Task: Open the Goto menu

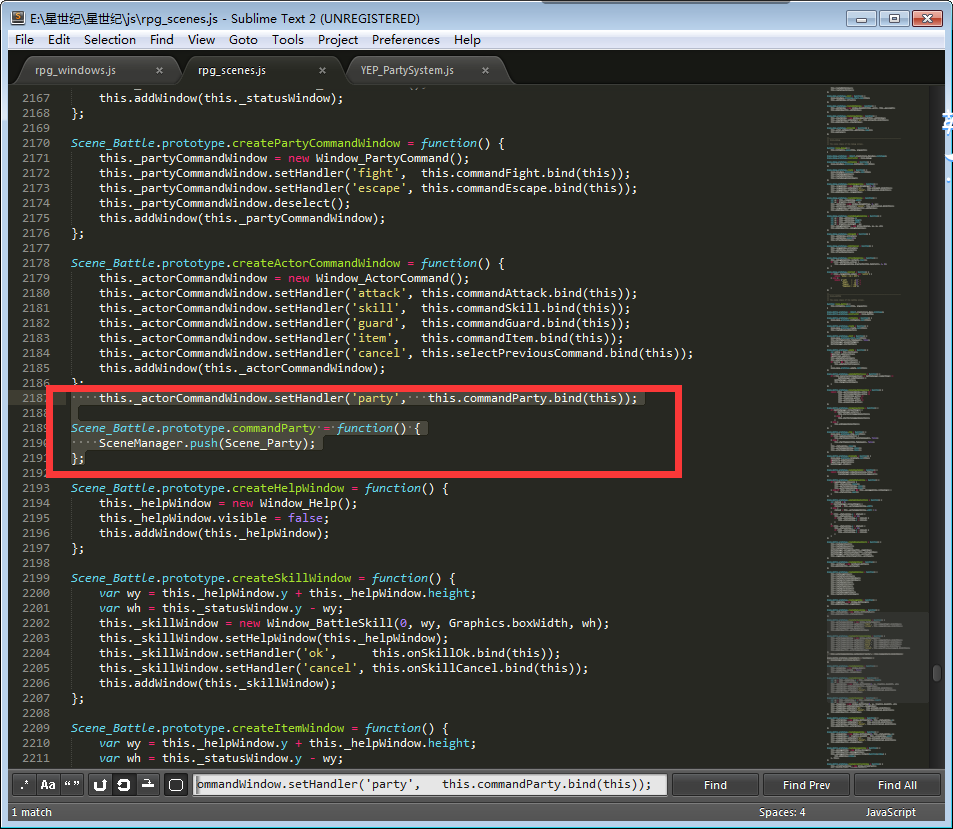Action: pyautogui.click(x=243, y=40)
